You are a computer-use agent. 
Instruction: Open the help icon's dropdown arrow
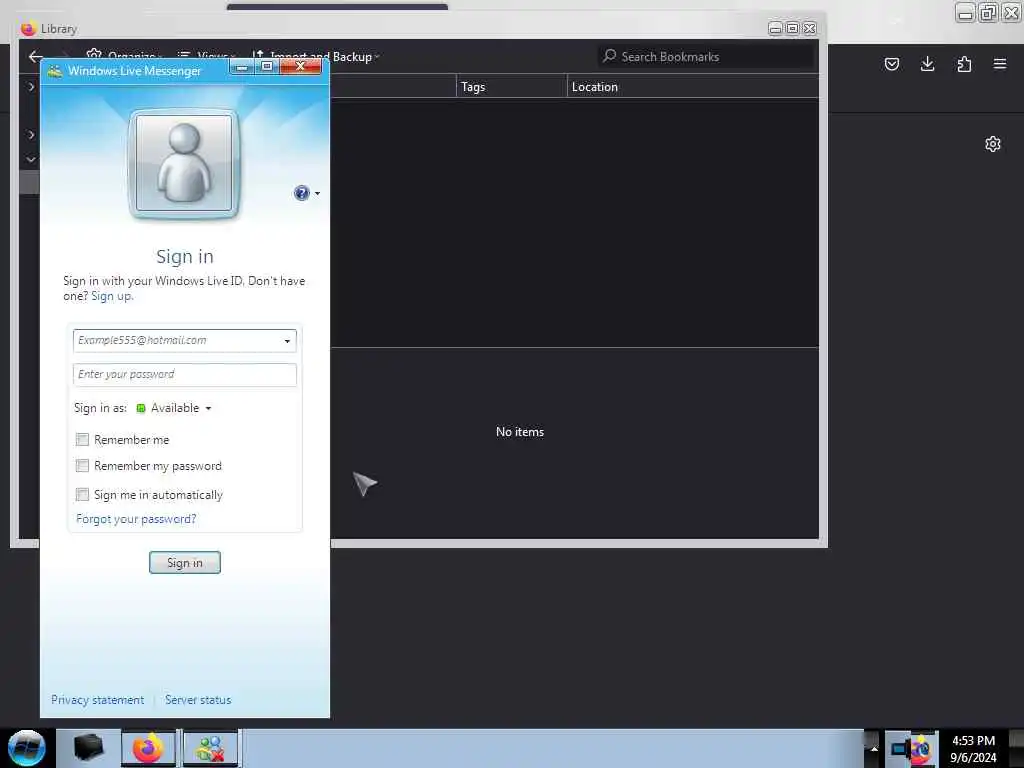pyautogui.click(x=317, y=193)
